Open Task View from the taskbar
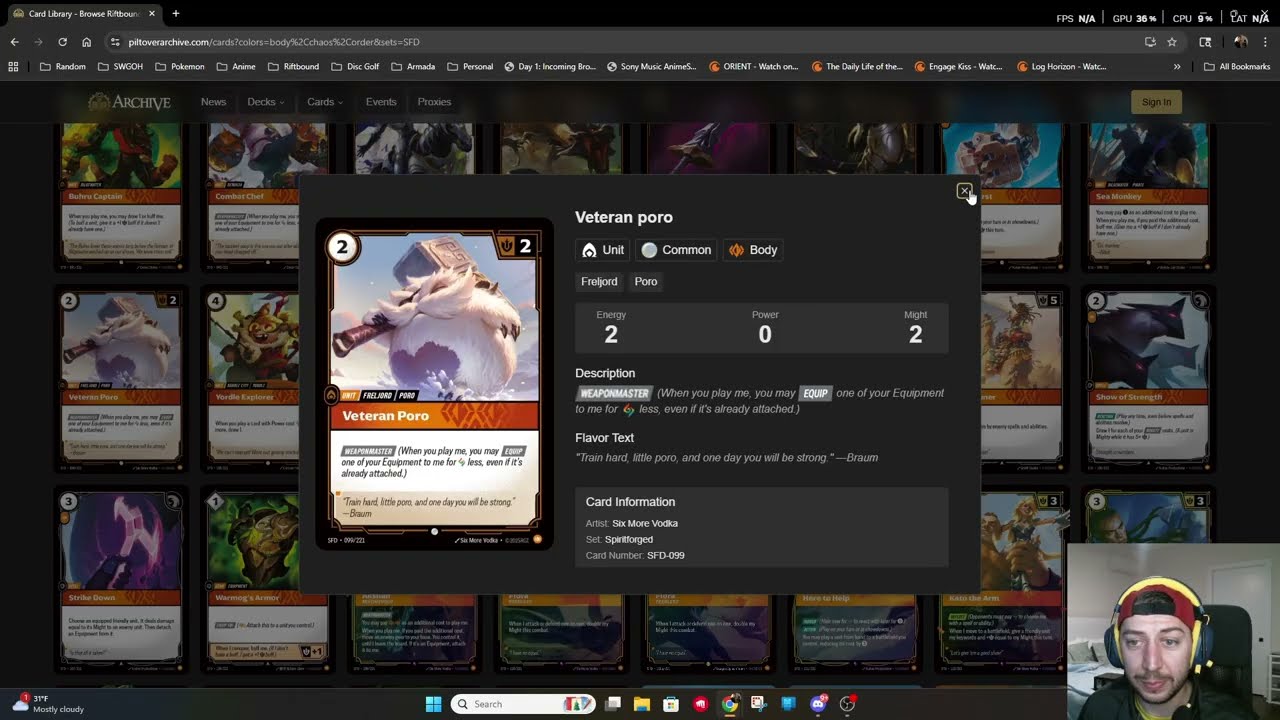 pyautogui.click(x=613, y=704)
